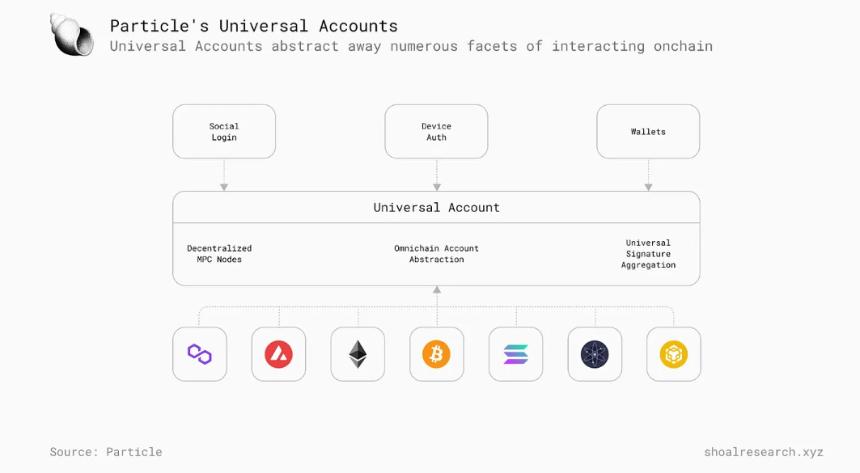Select the Cosmos atom icon

tap(595, 354)
